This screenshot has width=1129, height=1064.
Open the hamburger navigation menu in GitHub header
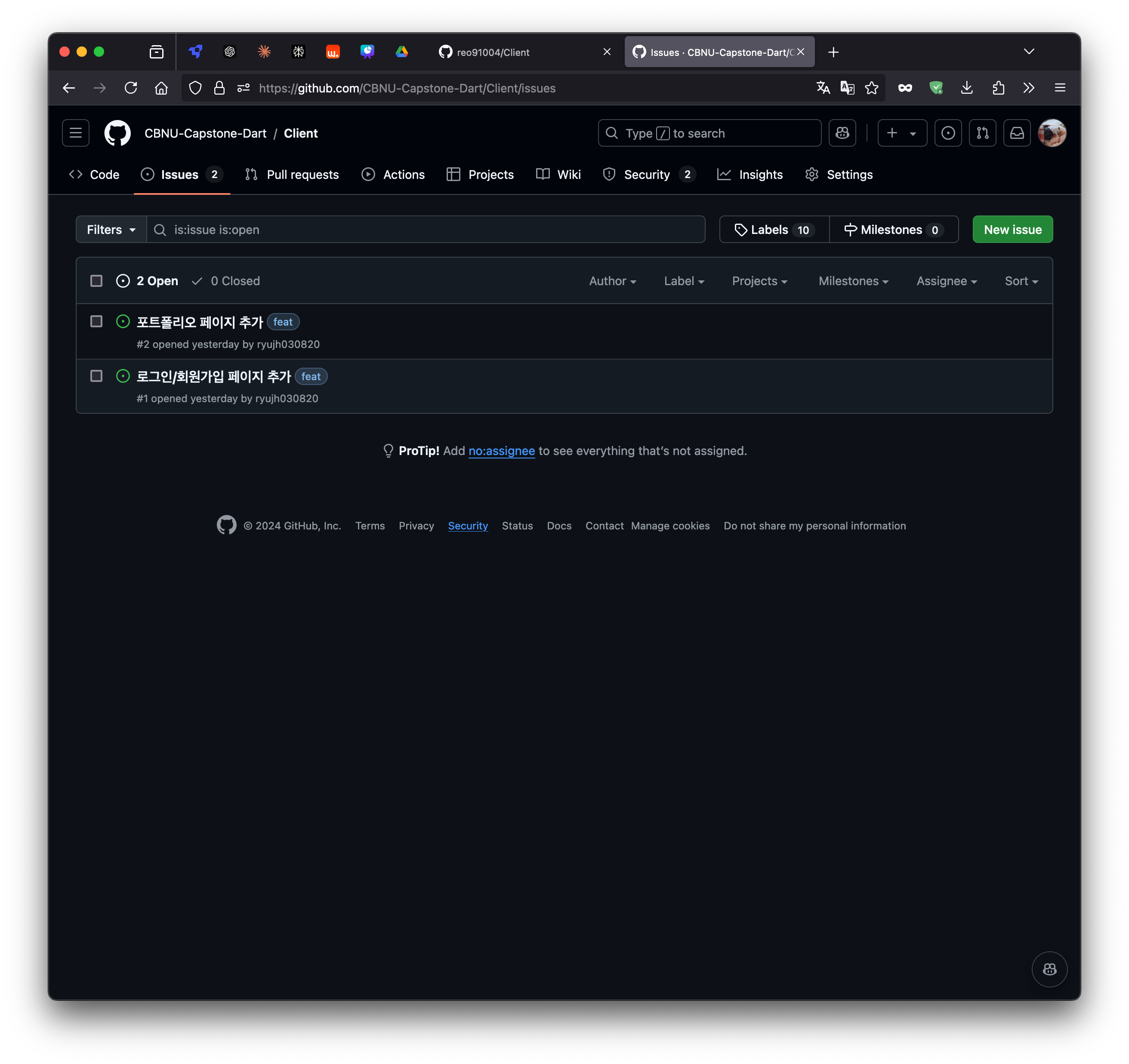tap(76, 133)
